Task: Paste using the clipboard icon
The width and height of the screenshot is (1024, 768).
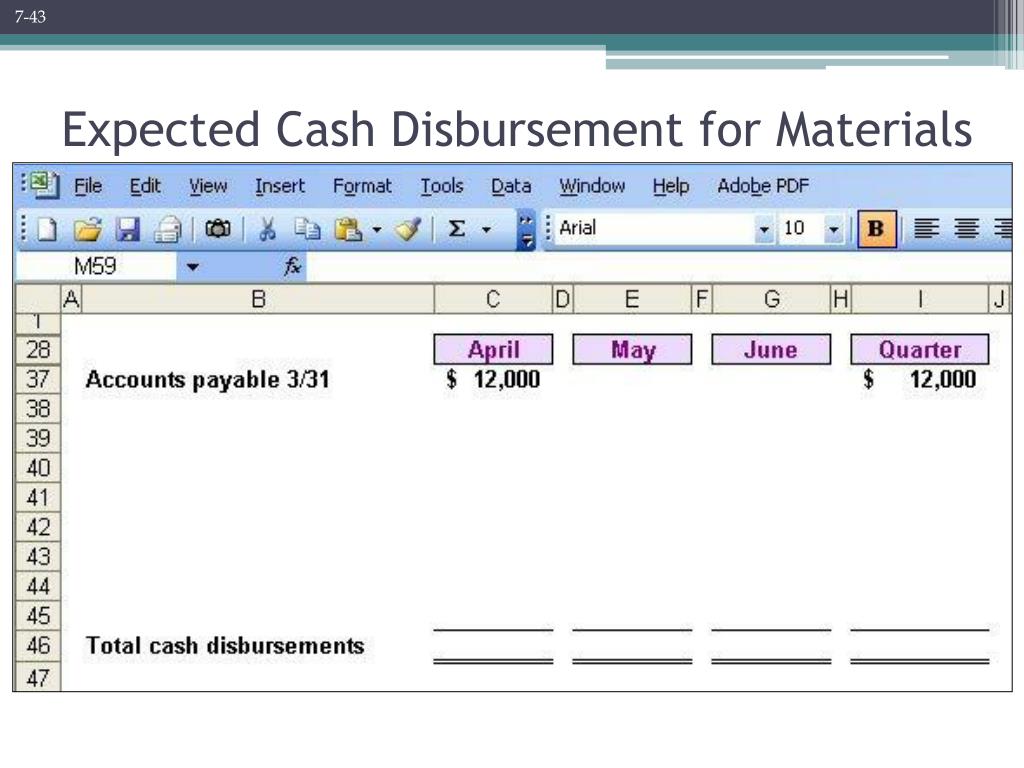Action: point(348,229)
